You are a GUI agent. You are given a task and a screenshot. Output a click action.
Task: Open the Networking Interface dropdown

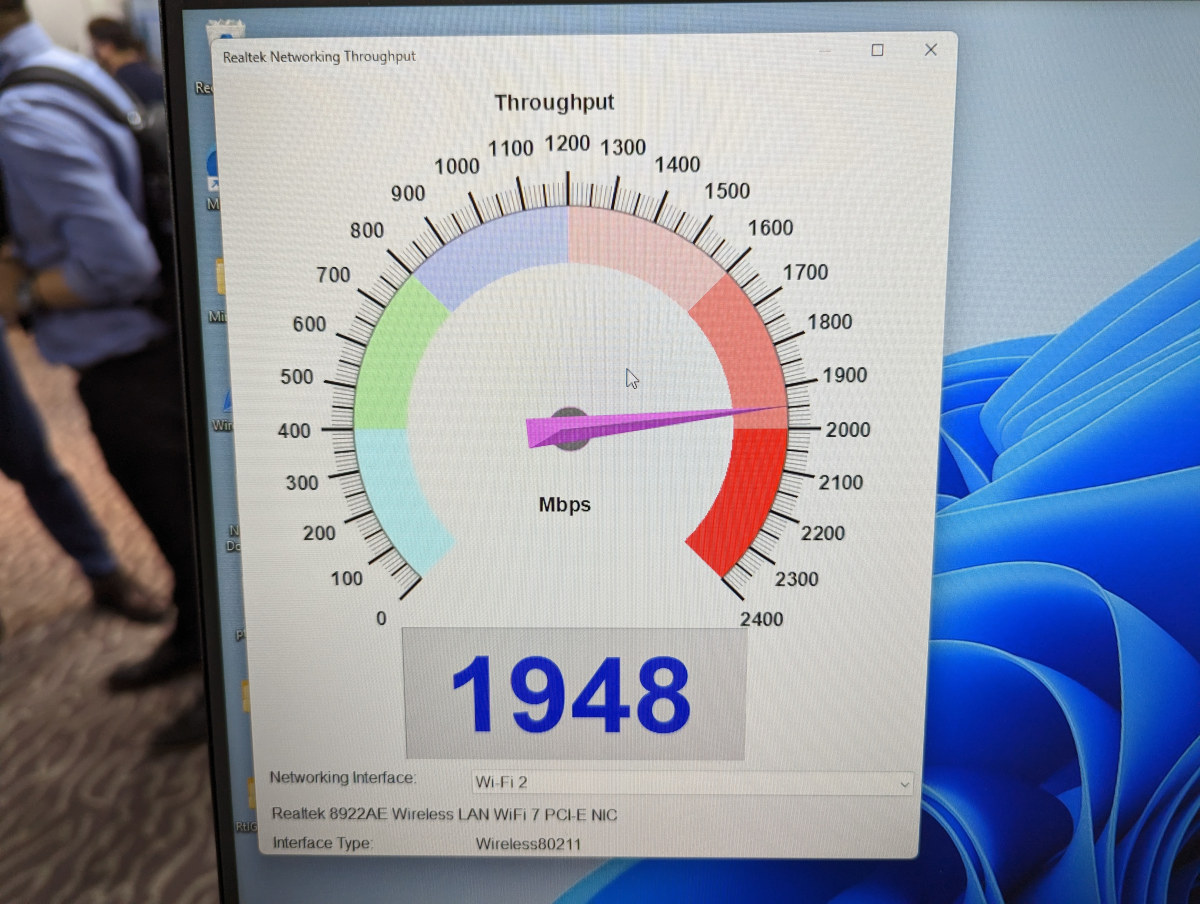tap(692, 783)
